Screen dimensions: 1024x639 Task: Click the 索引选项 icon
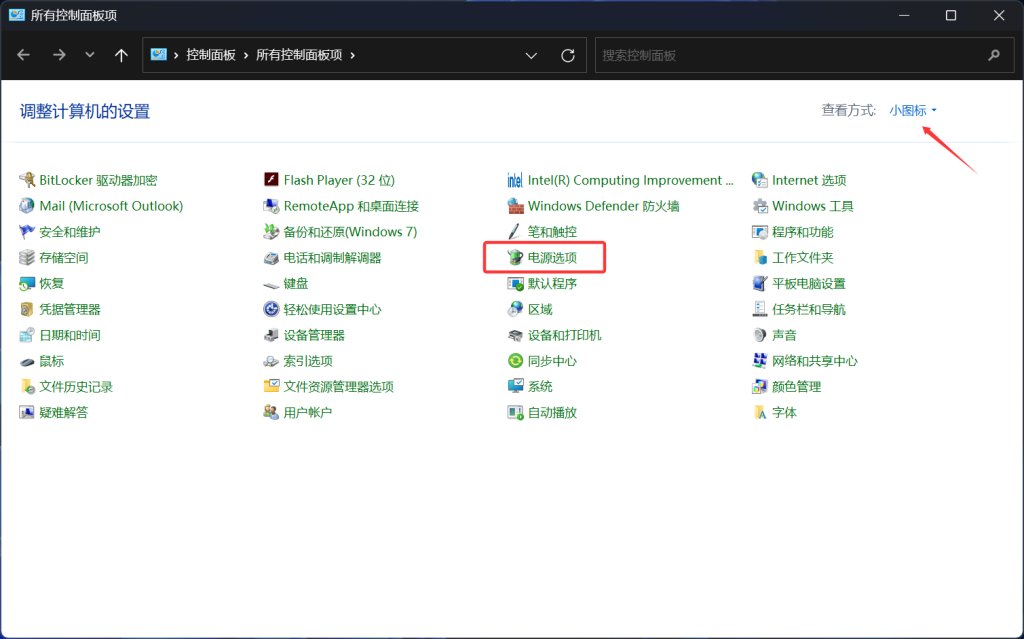(271, 361)
